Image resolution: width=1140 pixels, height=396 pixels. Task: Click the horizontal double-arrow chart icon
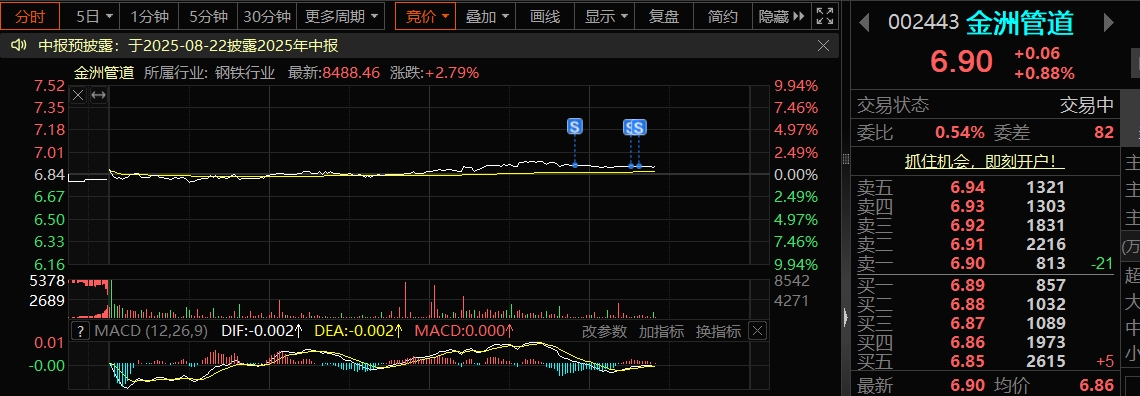pyautogui.click(x=98, y=95)
